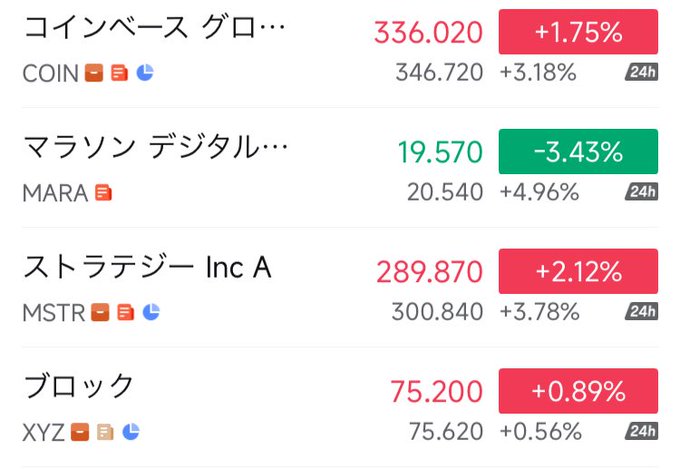This screenshot has width=680, height=469.
Task: Tap the 24h badge in the MSTR row
Action: click(641, 312)
